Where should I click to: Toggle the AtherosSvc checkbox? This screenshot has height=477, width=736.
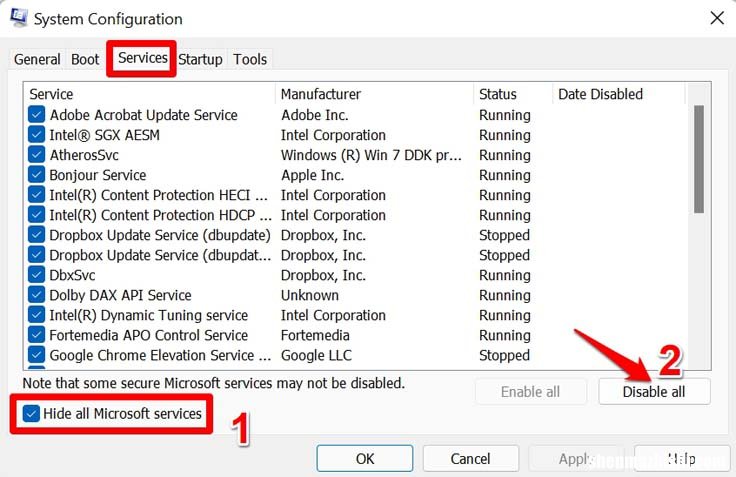(37, 155)
